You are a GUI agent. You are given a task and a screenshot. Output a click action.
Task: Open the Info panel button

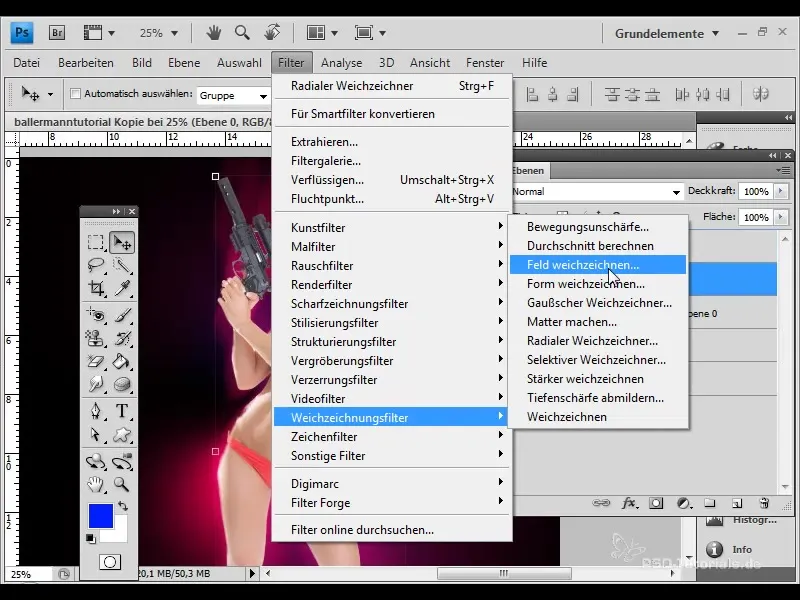click(x=732, y=549)
